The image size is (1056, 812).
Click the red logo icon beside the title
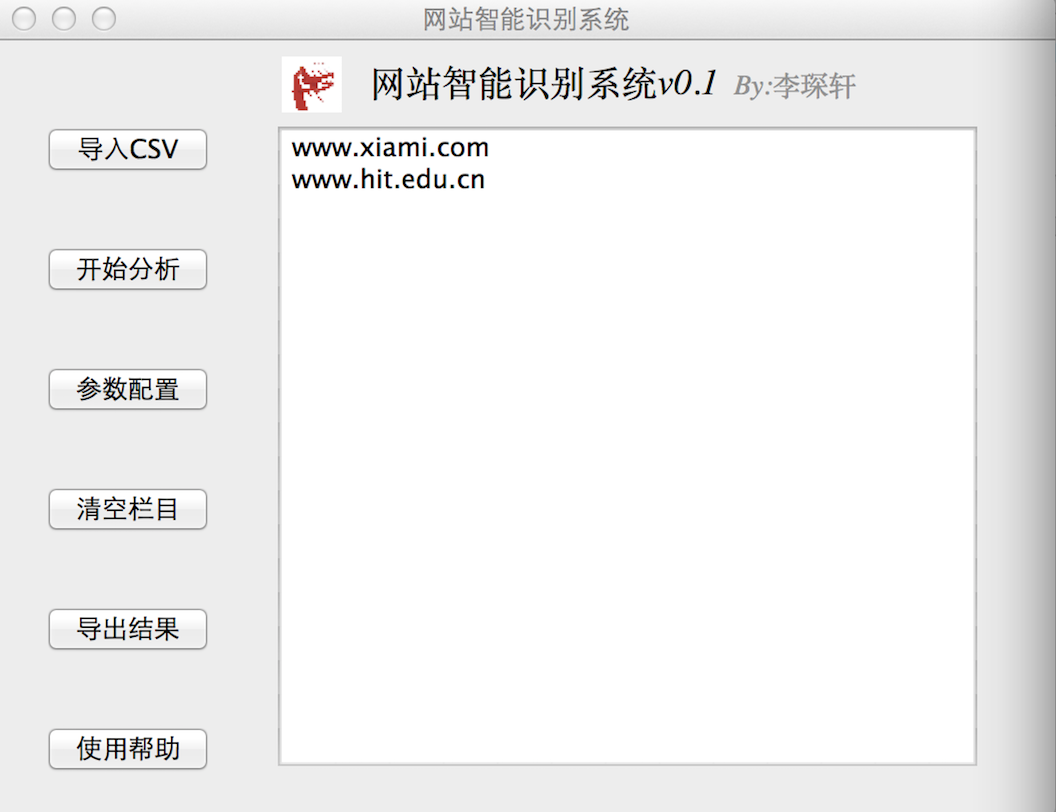coord(311,85)
